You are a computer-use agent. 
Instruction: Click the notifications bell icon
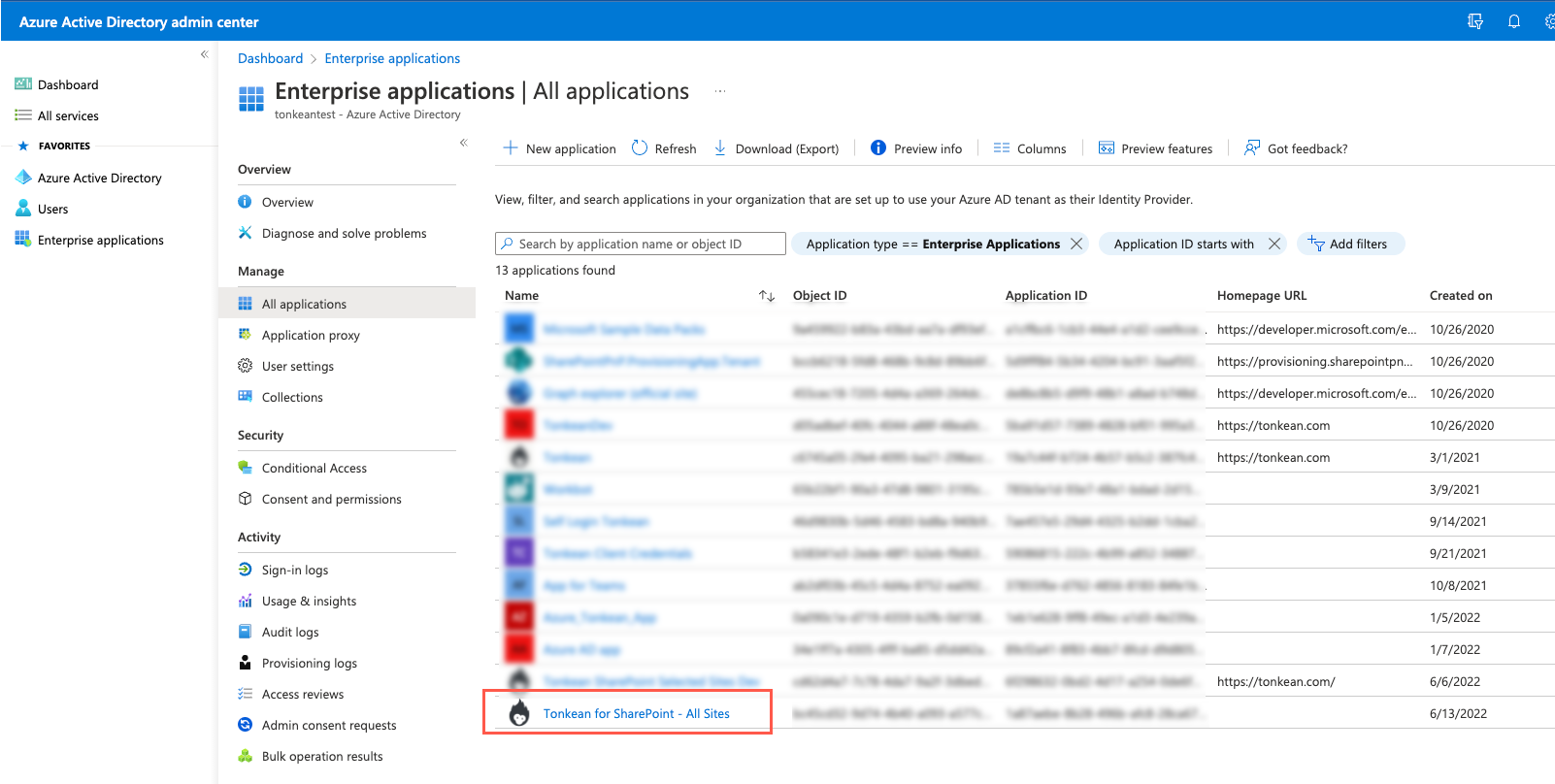1514,21
